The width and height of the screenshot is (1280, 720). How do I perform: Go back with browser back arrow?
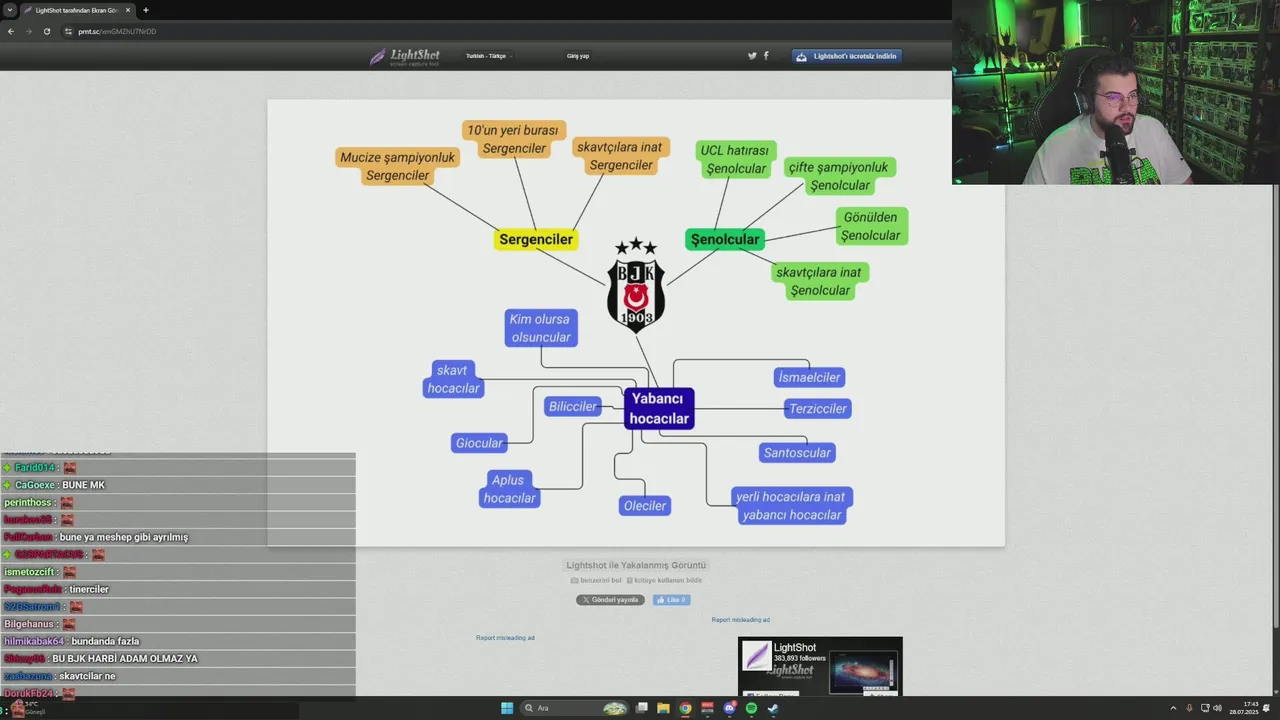tap(11, 31)
